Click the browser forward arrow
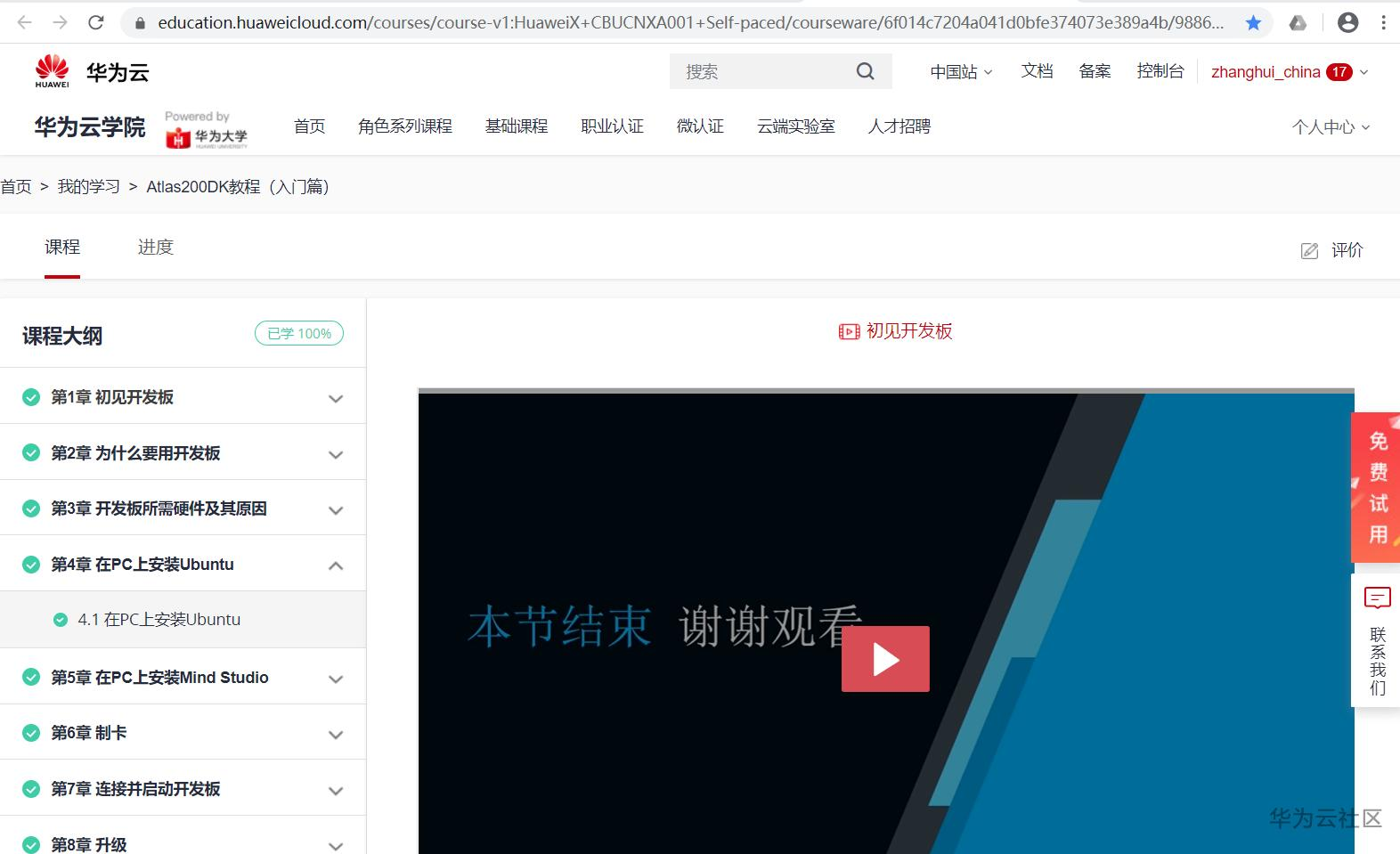Image resolution: width=1400 pixels, height=854 pixels. coord(61,23)
